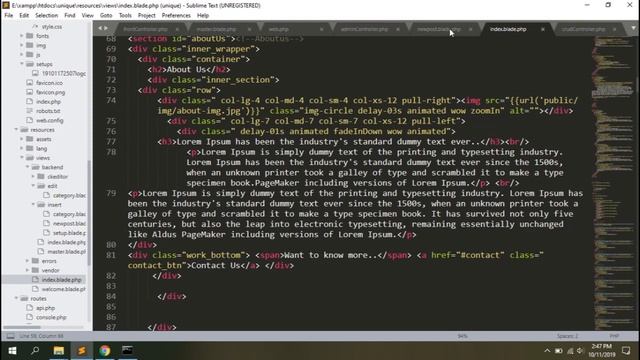
Task: Expand the js folder arrow
Action: coord(22,55)
